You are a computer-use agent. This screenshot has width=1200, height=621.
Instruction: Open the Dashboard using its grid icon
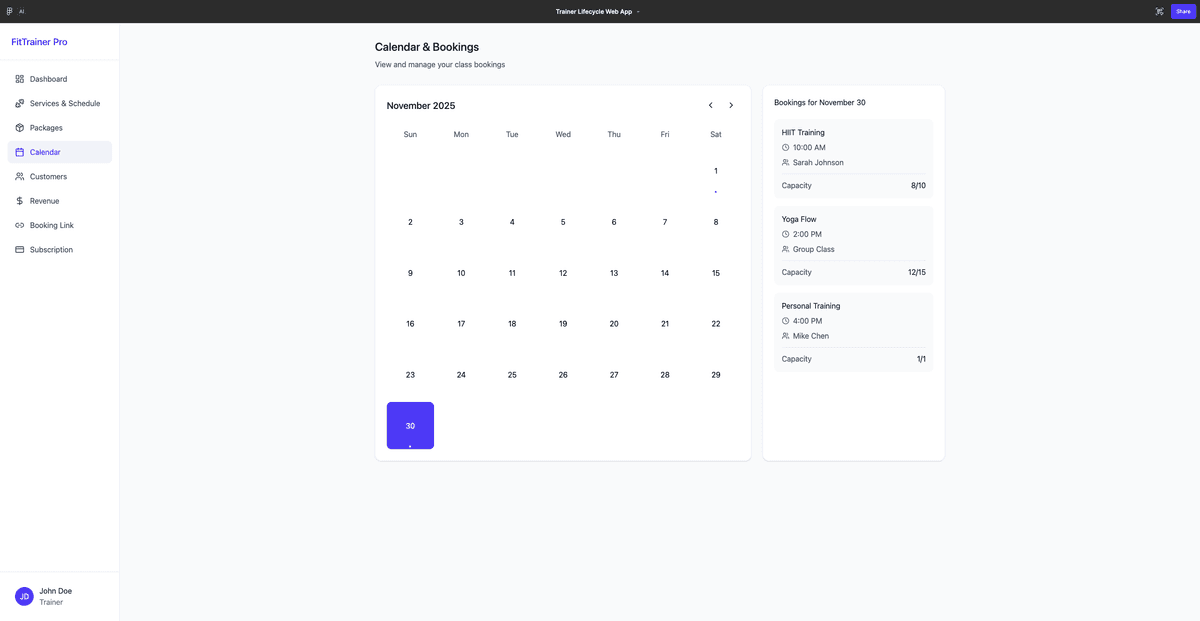coord(18,78)
